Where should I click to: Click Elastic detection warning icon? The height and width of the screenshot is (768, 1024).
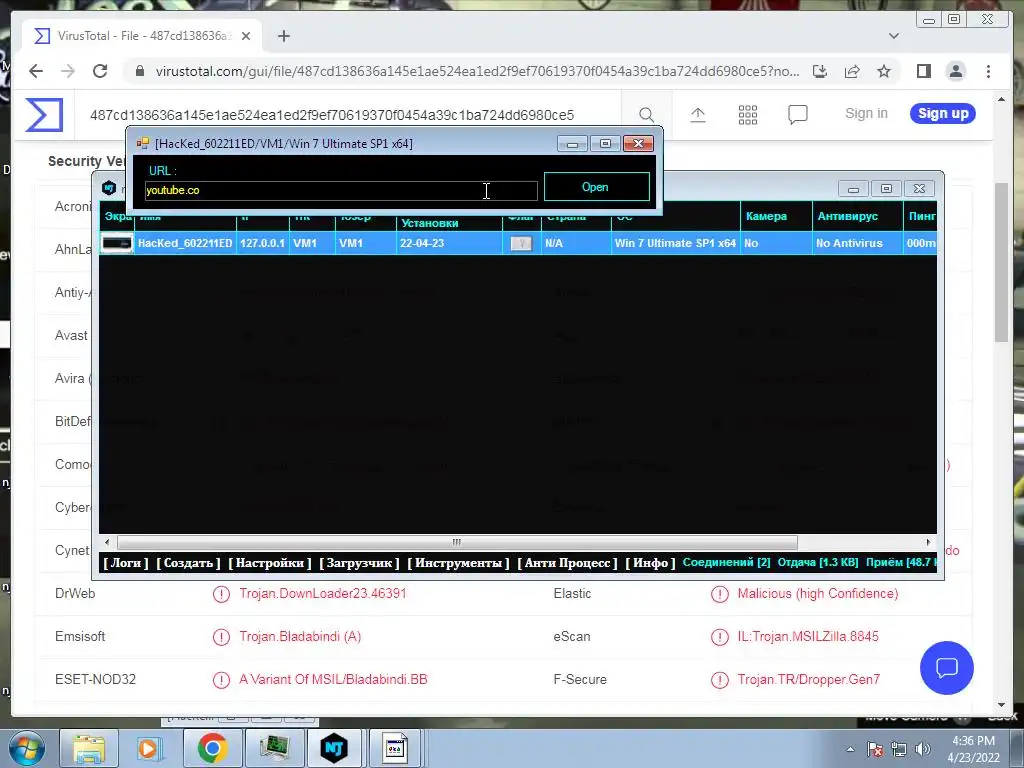point(720,594)
